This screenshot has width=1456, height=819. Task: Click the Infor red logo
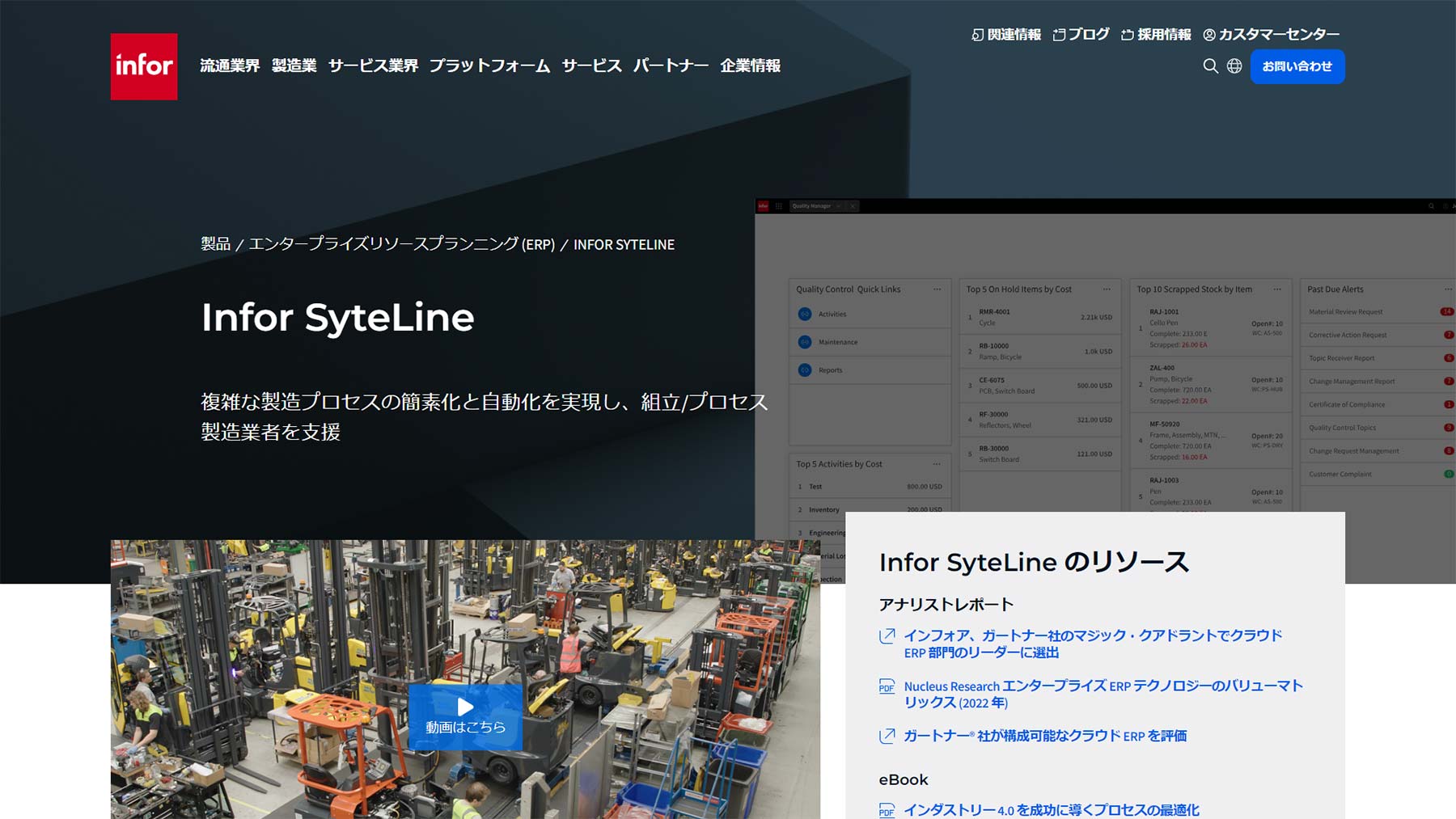click(x=144, y=66)
